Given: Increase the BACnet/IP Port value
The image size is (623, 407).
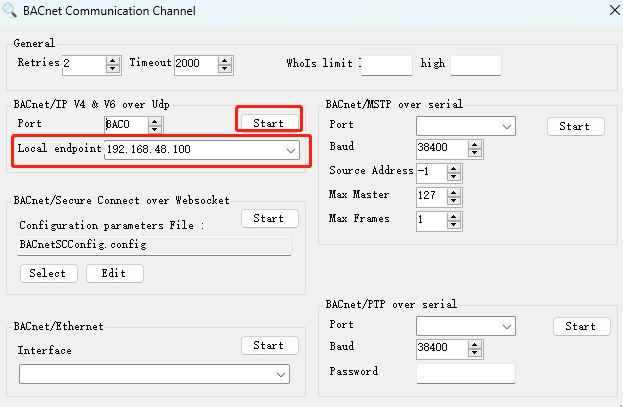Looking at the screenshot, I should tap(155, 122).
